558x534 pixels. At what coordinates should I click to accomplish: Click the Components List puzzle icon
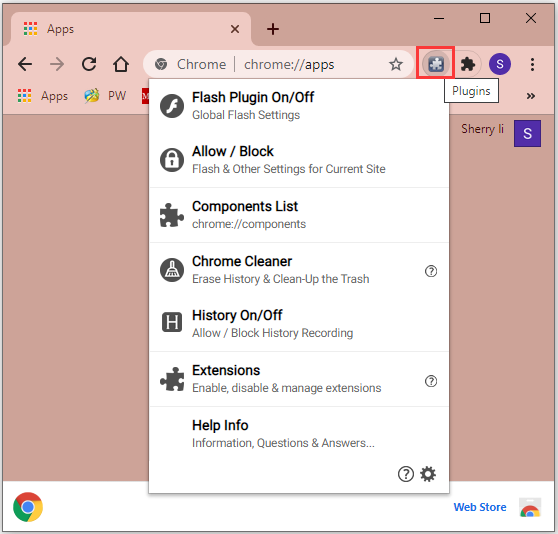click(172, 215)
